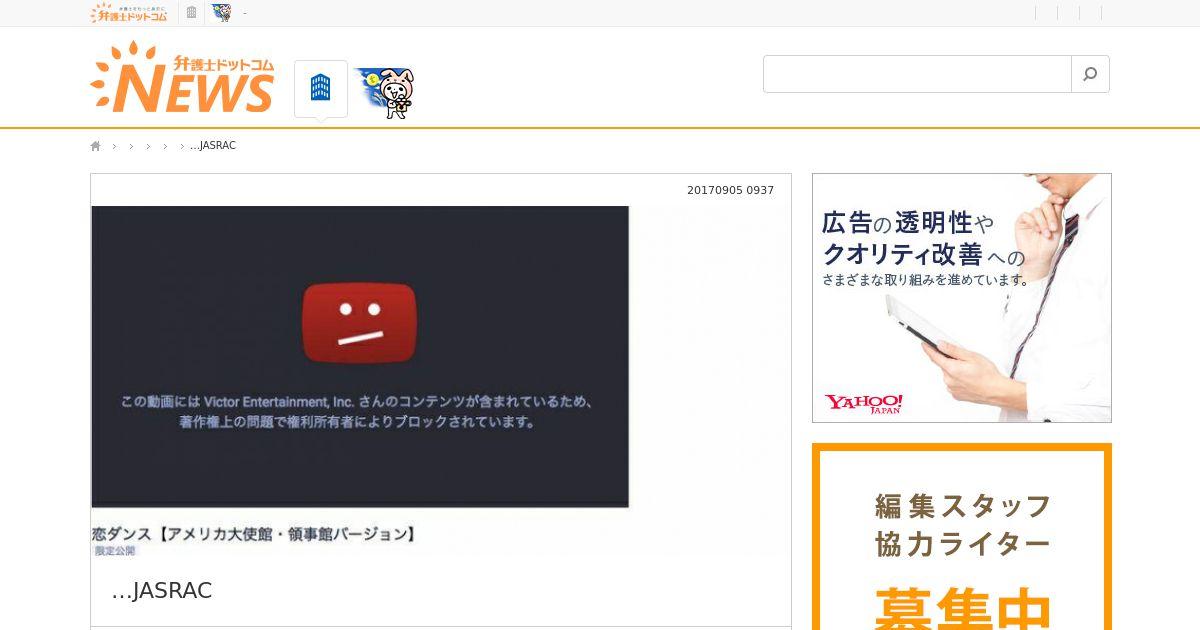Open the blue building icon tab
The width and height of the screenshot is (1200, 630).
(x=321, y=88)
